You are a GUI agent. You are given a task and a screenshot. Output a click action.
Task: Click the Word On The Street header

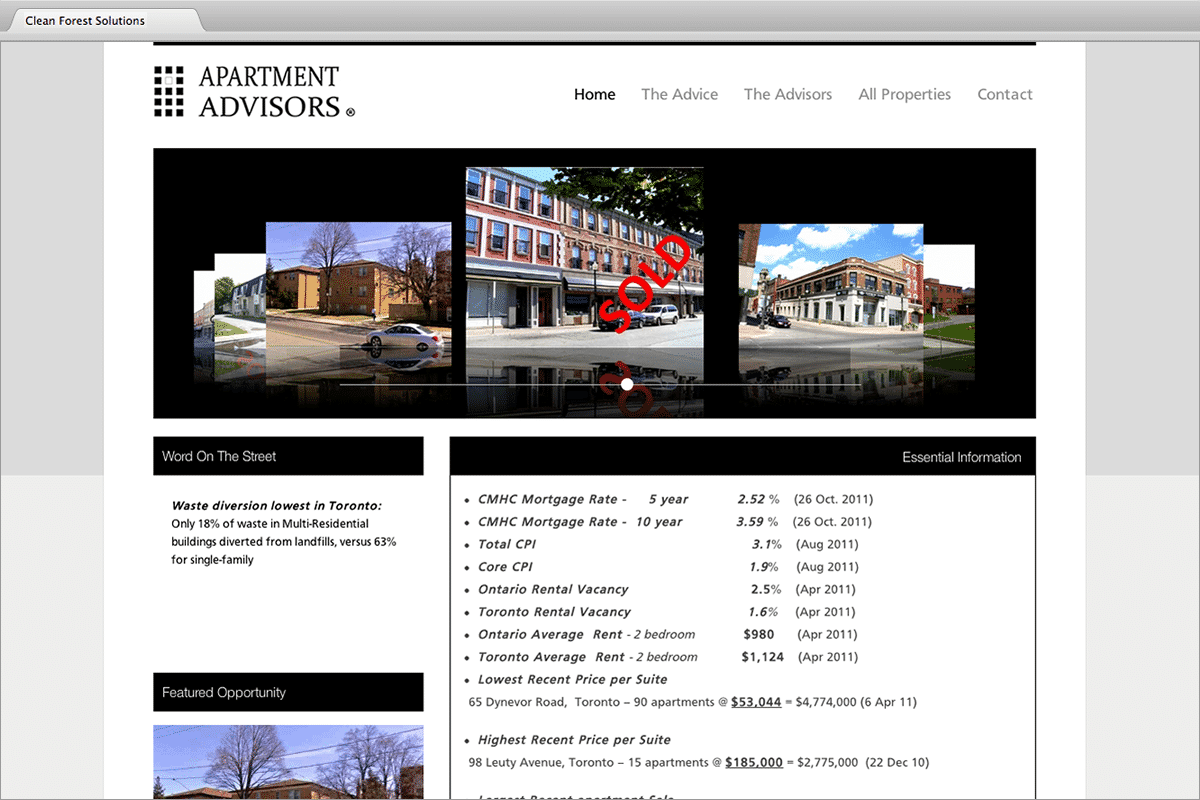click(x=288, y=456)
